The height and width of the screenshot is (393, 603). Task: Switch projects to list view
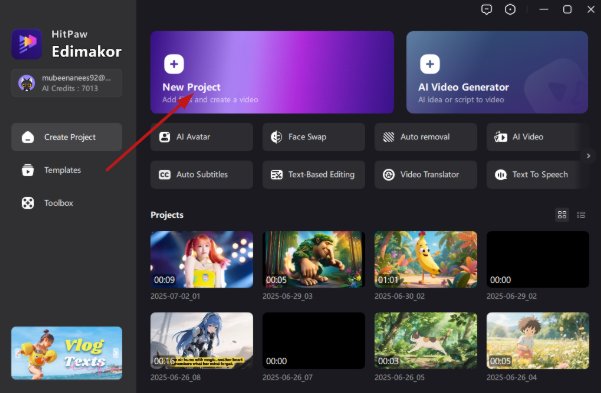click(581, 215)
